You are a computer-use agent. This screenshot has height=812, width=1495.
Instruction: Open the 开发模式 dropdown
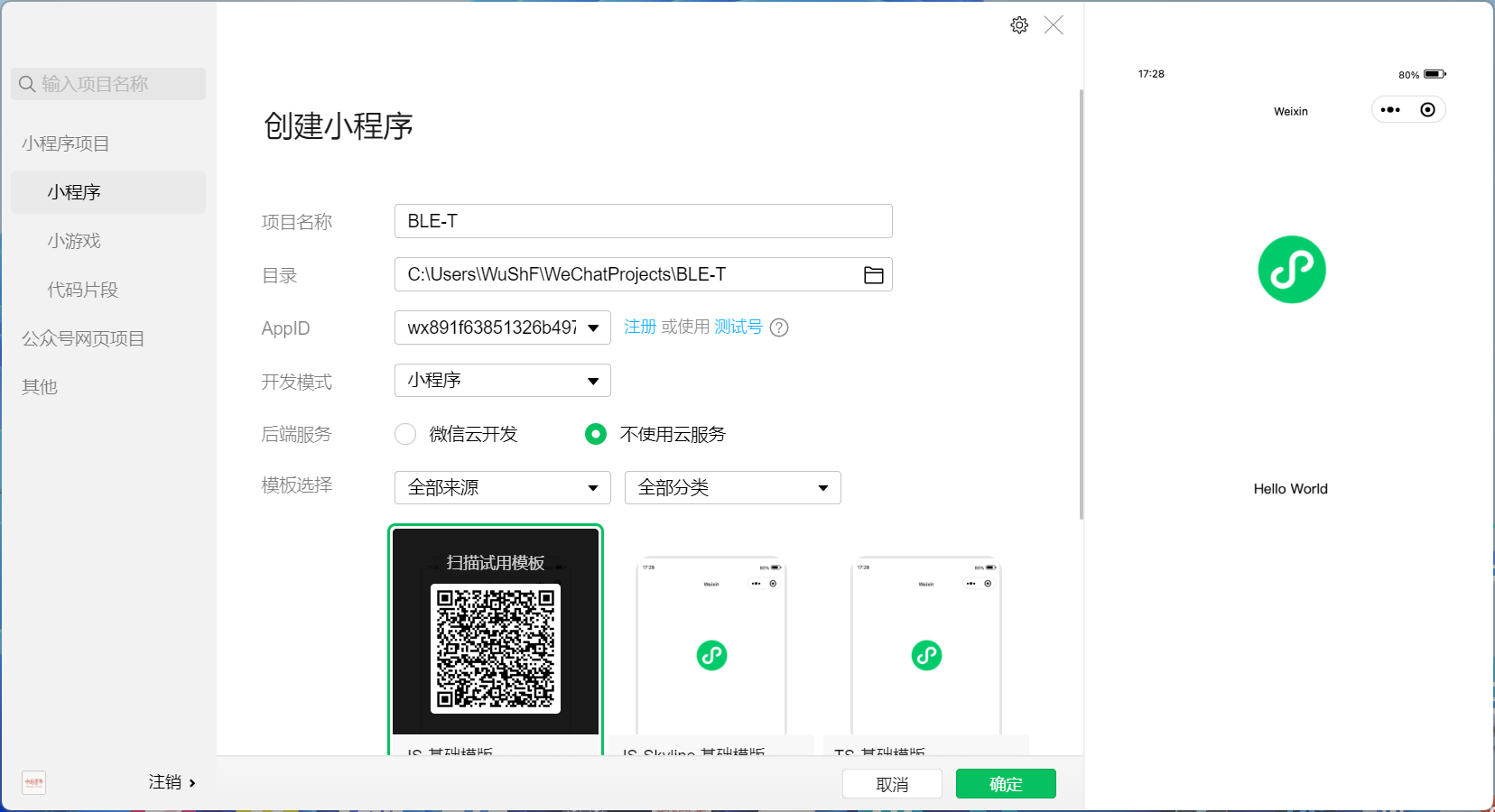coord(503,381)
